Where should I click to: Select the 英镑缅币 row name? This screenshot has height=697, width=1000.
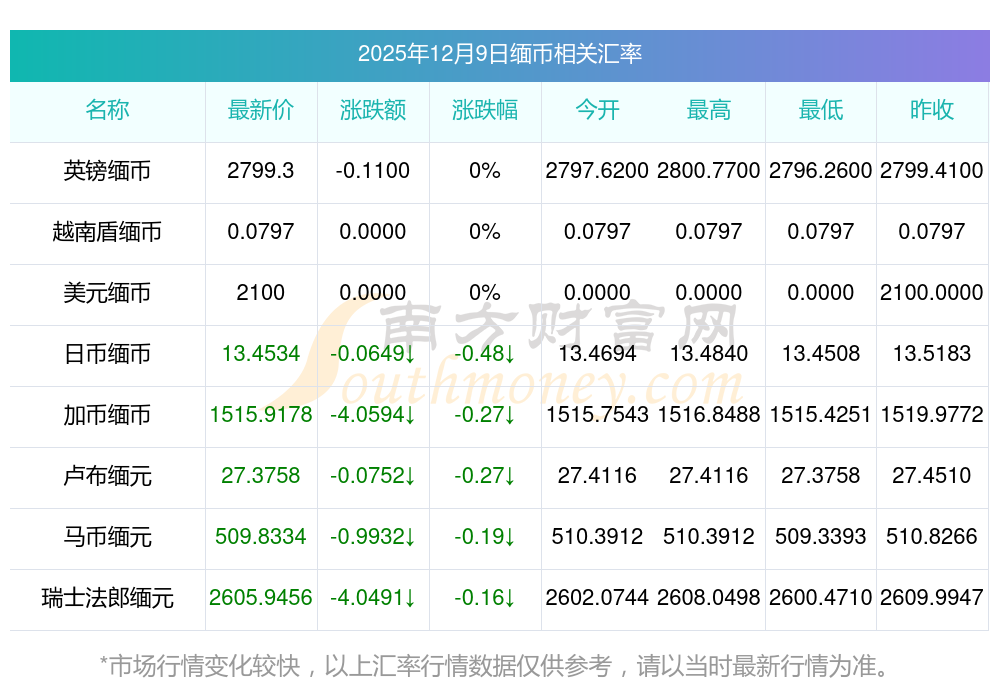(x=107, y=171)
